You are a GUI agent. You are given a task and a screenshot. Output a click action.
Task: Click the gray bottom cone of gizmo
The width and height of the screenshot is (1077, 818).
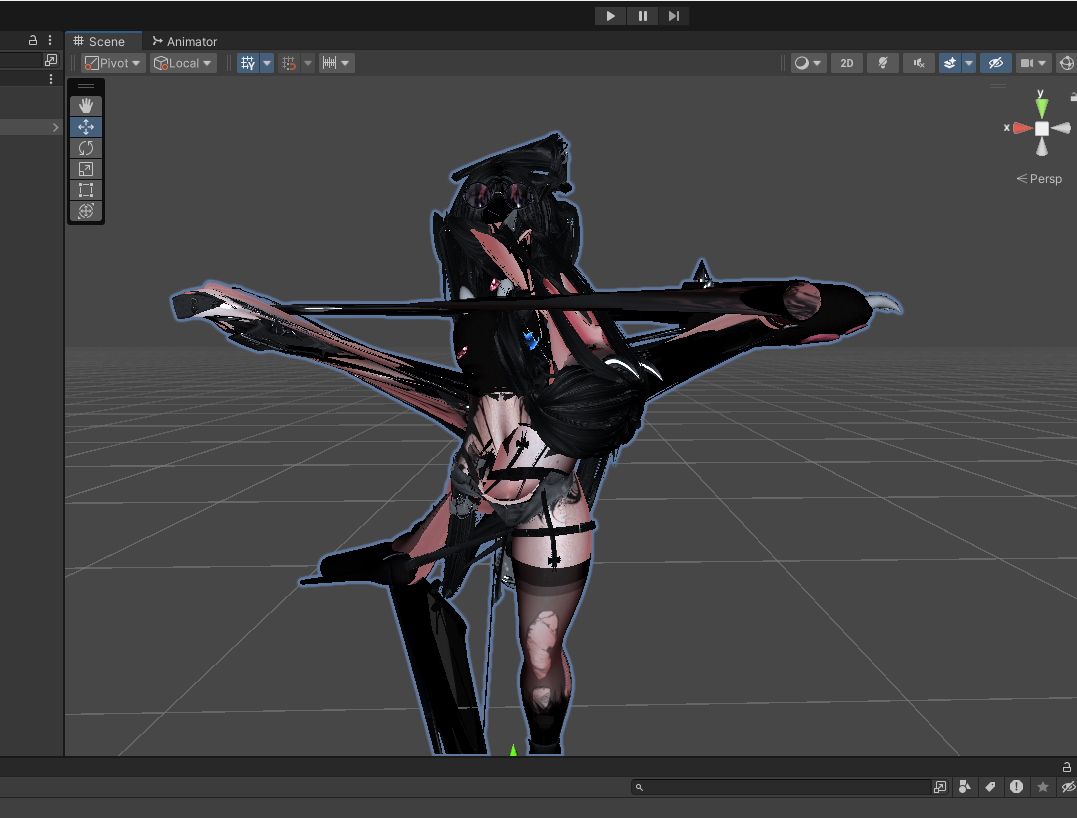[1042, 147]
